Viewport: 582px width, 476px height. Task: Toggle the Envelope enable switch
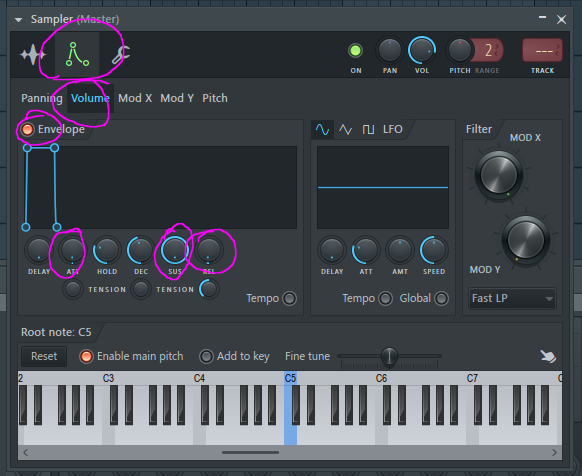27,130
